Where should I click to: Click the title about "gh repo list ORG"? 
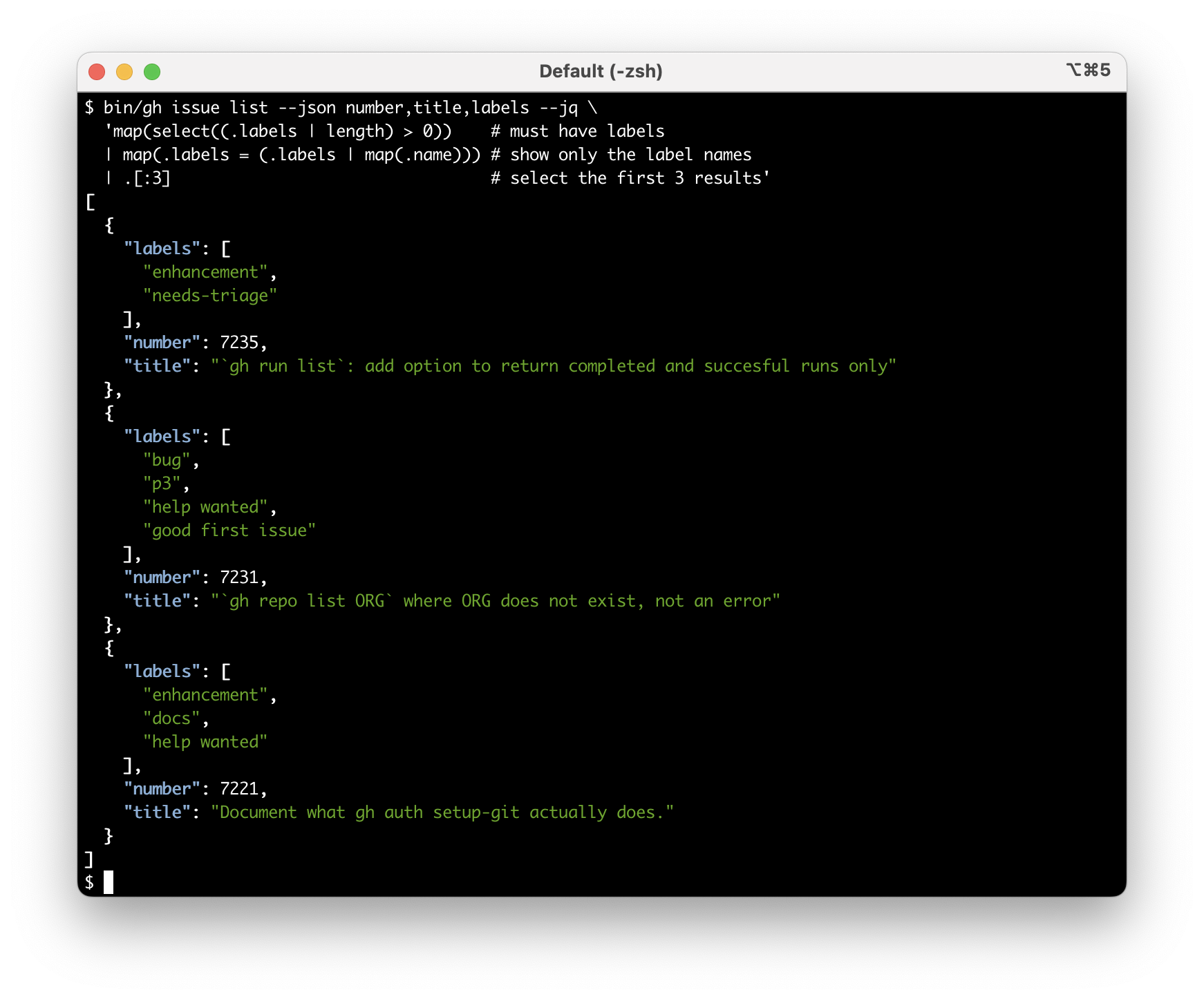pyautogui.click(x=496, y=601)
